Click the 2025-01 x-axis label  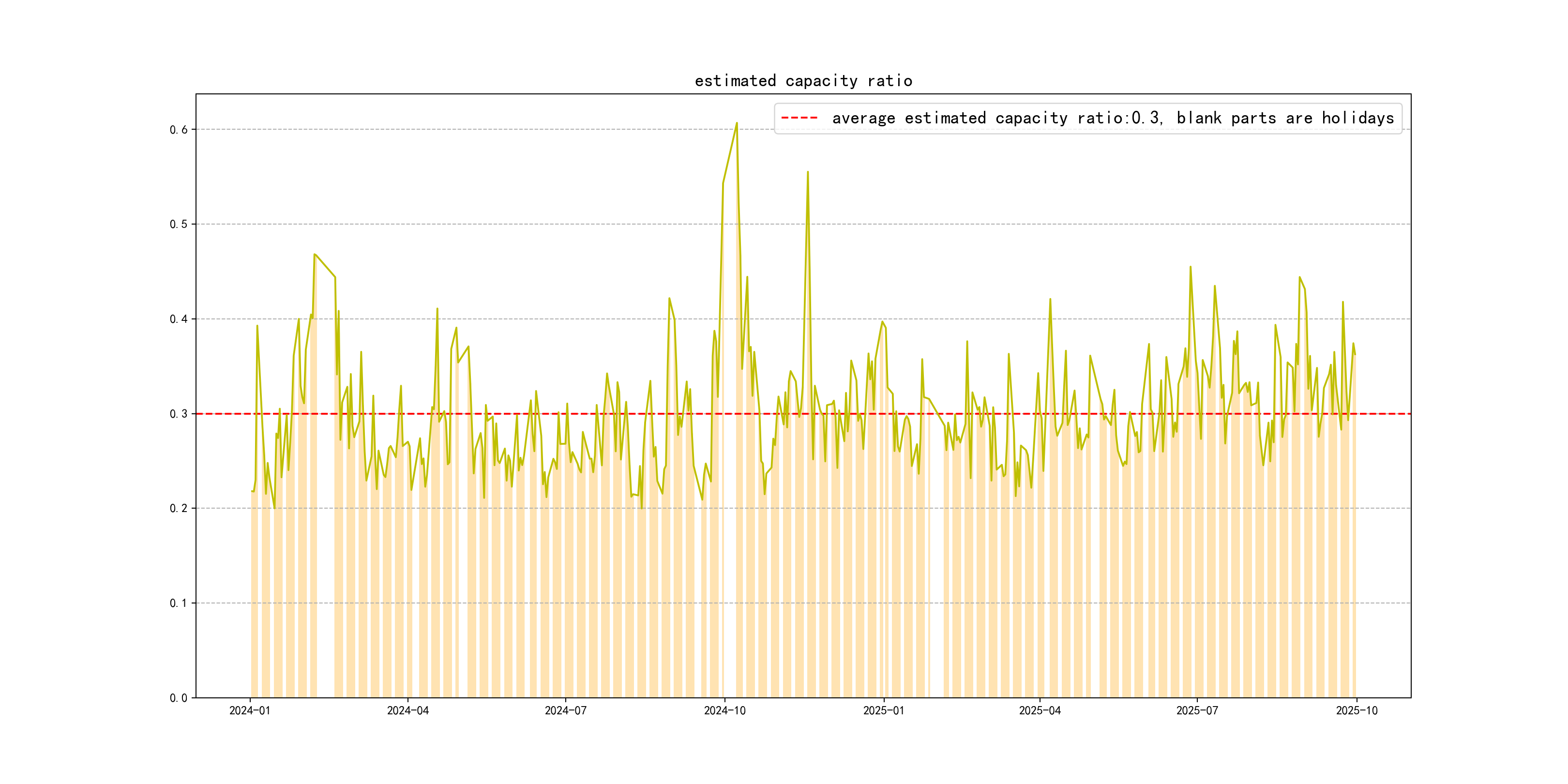(883, 710)
